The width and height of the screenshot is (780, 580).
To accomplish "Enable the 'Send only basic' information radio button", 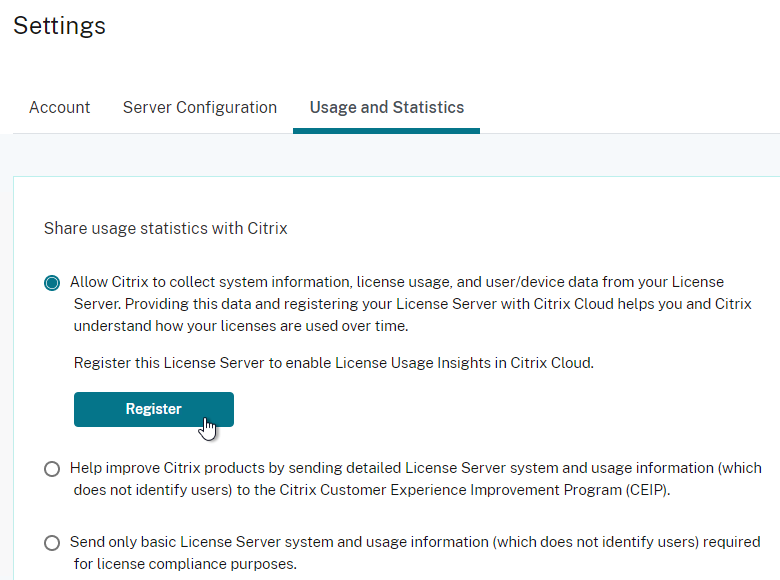I will click(52, 543).
